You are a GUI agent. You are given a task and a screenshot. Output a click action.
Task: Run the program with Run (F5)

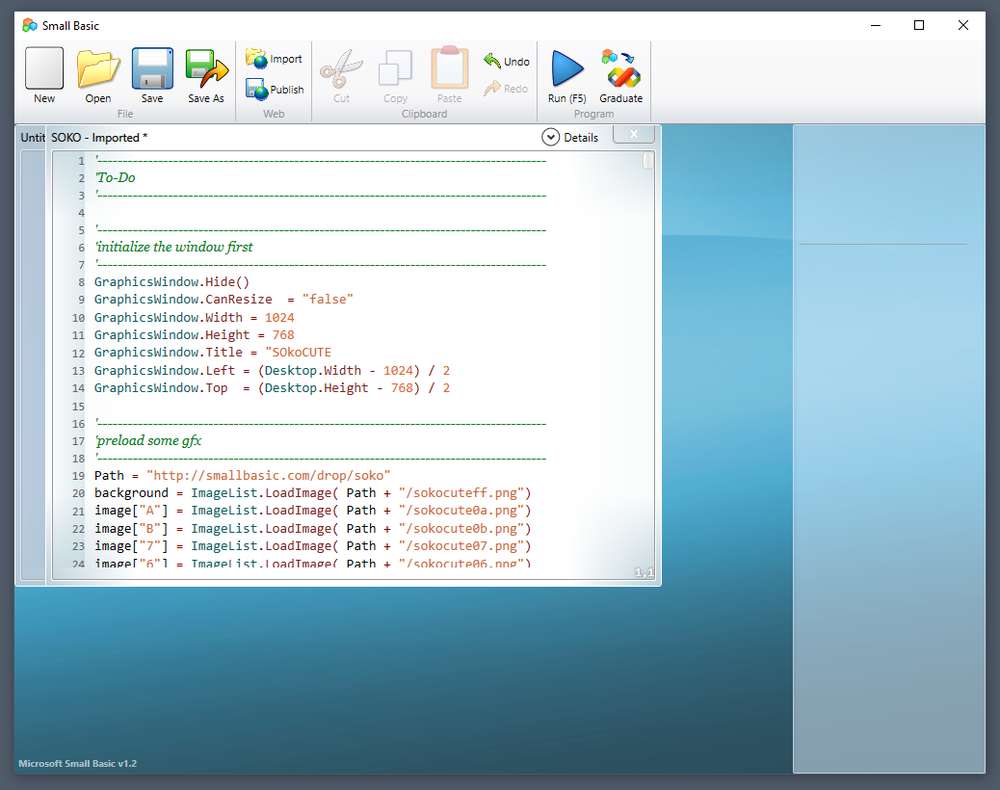point(567,75)
